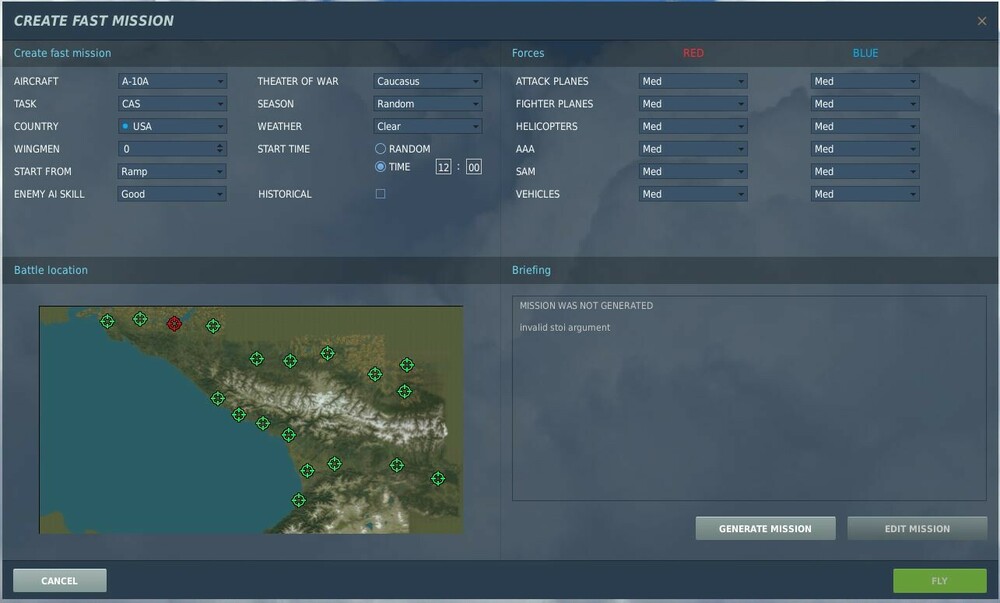Open RED SAM dropdown
The image size is (1000, 603).
pyautogui.click(x=693, y=171)
